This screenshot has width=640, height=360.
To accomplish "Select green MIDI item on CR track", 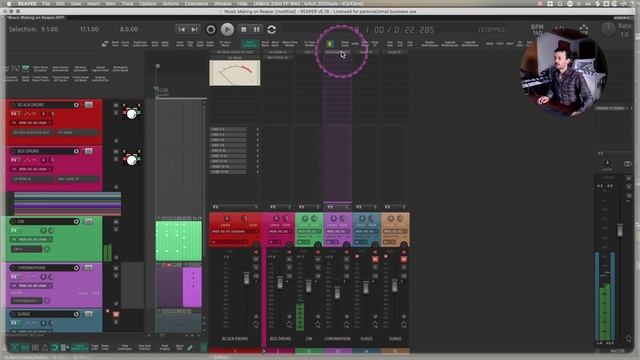I will tap(179, 241).
